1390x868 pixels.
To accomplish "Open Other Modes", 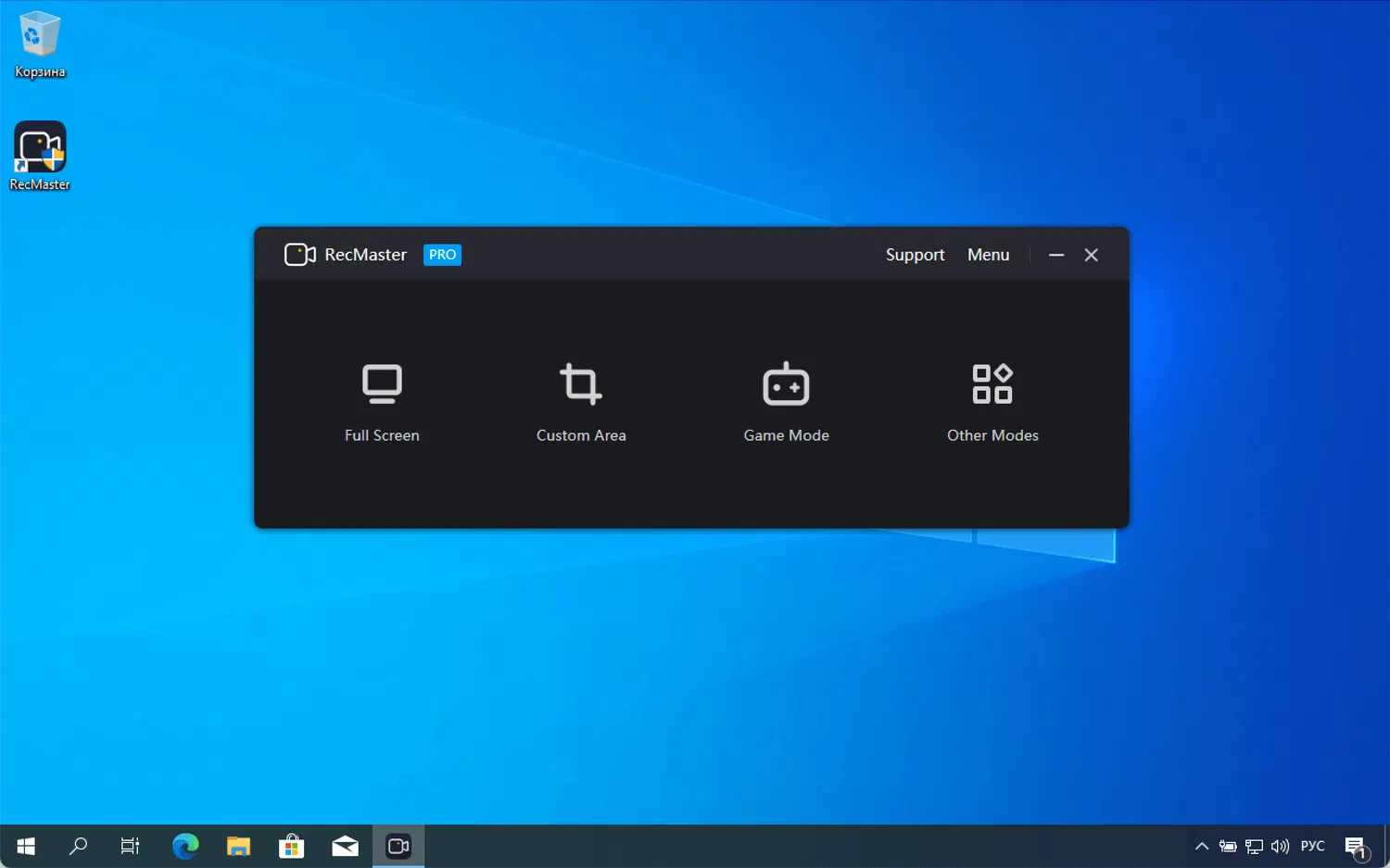I will pyautogui.click(x=992, y=403).
